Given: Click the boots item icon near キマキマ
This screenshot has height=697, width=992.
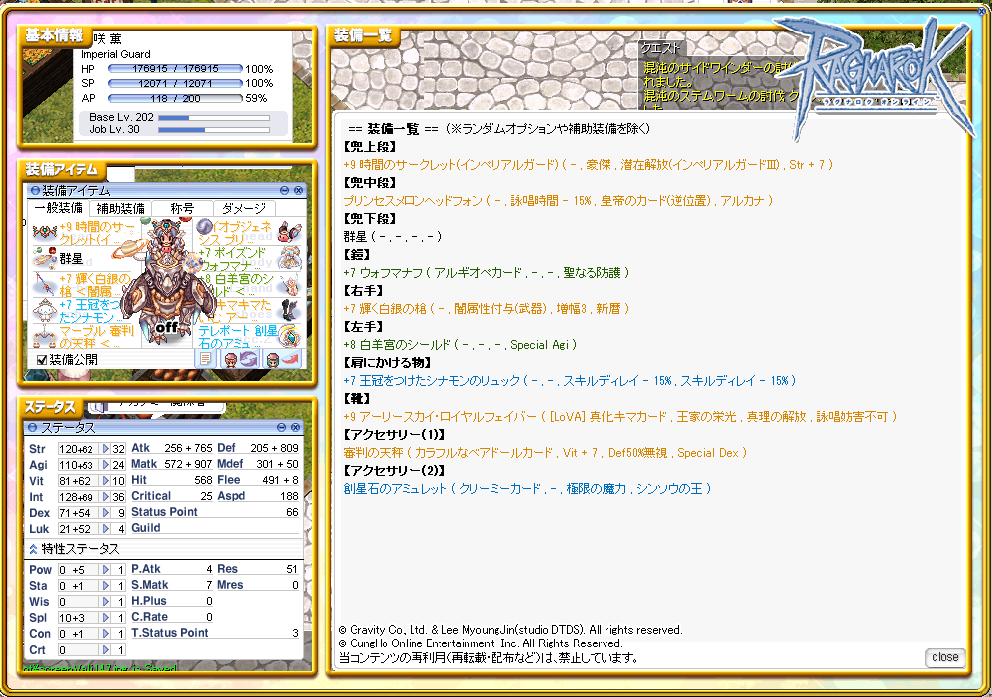Looking at the screenshot, I should (x=289, y=311).
